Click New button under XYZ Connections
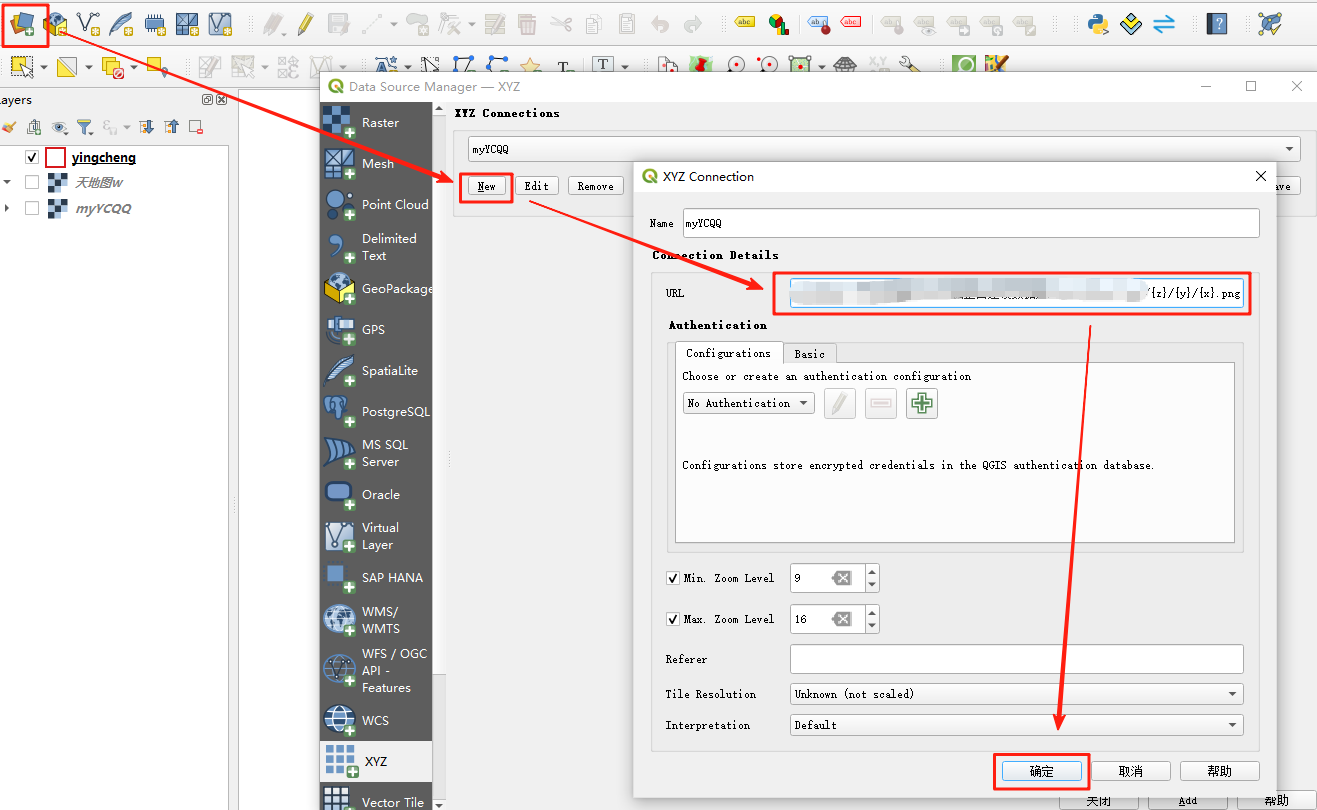The height and width of the screenshot is (810, 1317). point(487,186)
